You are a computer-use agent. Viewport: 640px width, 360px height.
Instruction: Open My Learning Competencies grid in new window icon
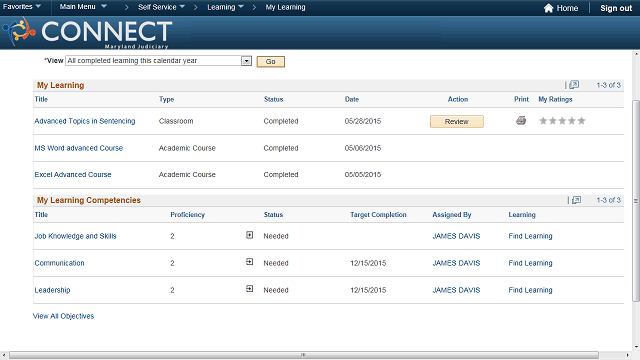(576, 200)
